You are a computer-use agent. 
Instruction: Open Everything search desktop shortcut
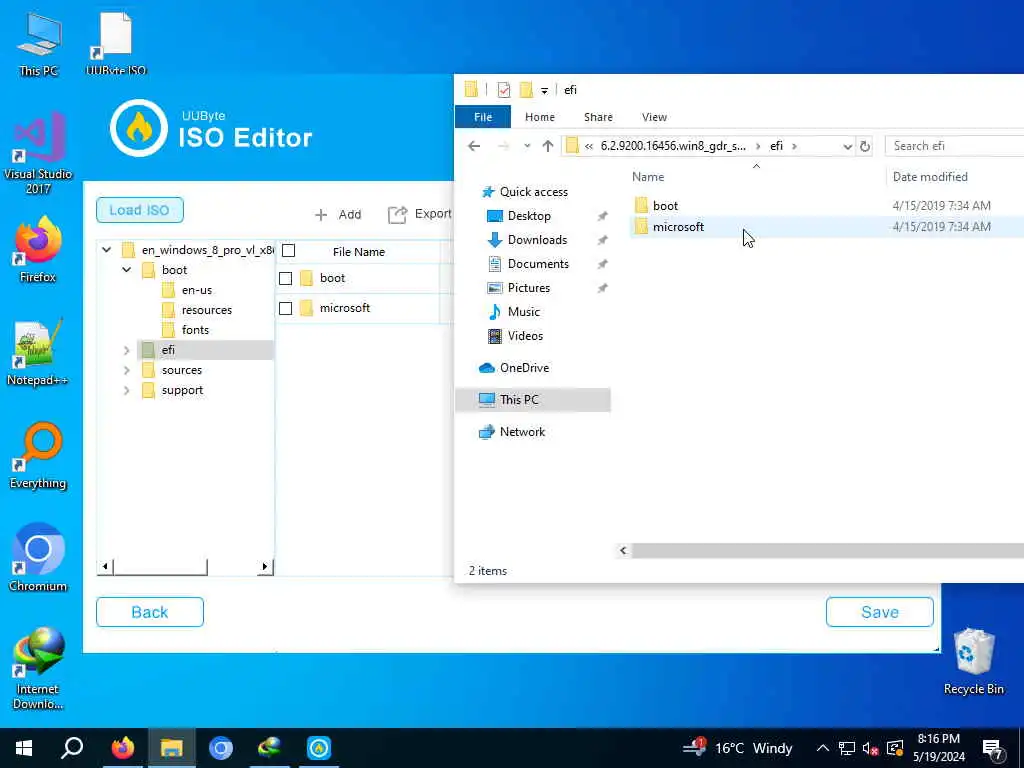coord(38,456)
